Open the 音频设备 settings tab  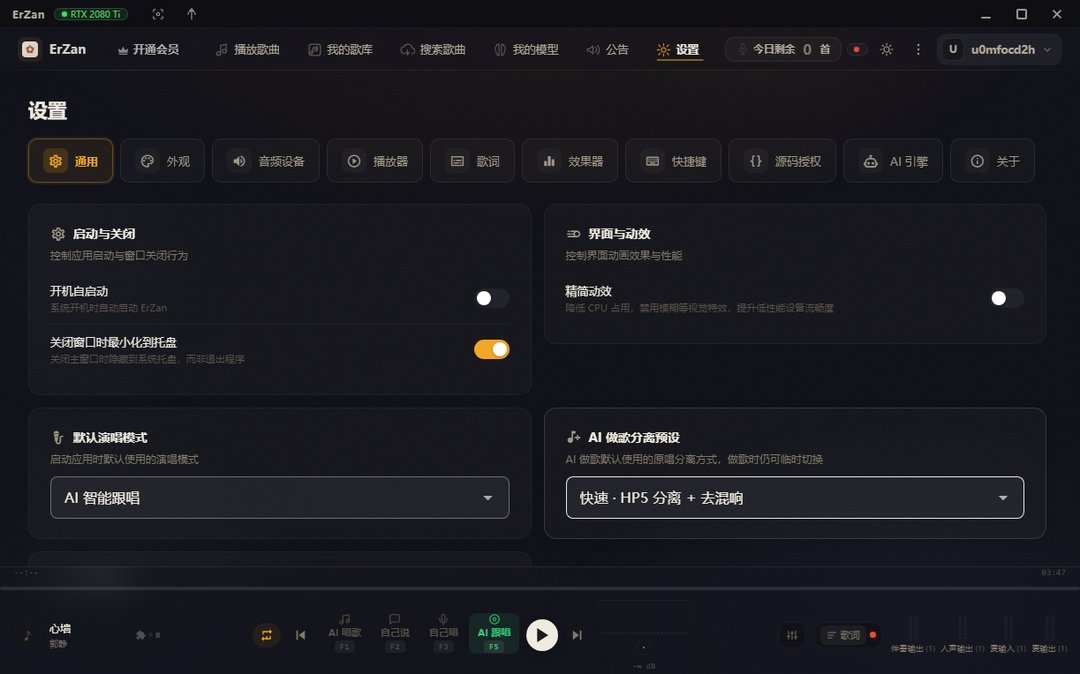[266, 161]
